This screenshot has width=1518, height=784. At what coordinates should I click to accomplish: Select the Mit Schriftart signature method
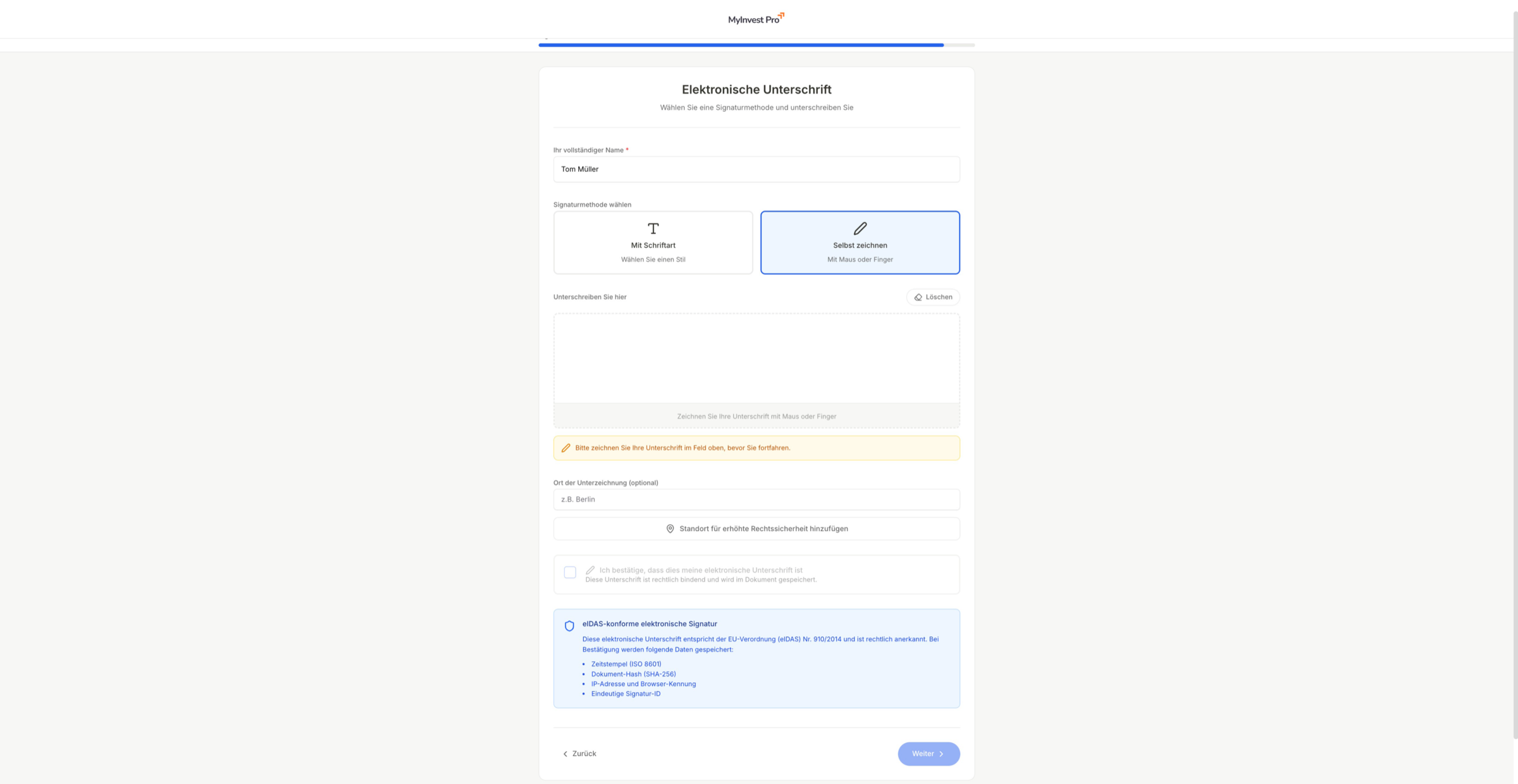[x=653, y=243]
